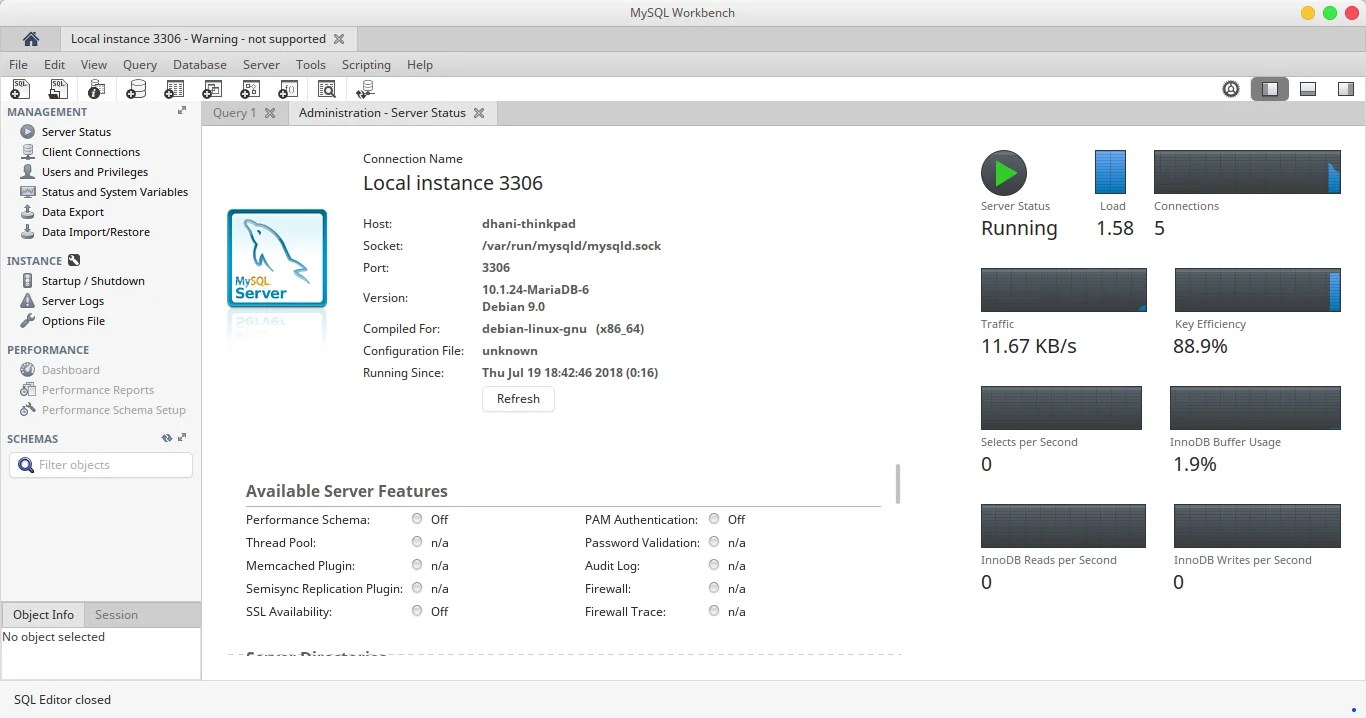Toggle the right sidebar panel icon

tap(1346, 89)
